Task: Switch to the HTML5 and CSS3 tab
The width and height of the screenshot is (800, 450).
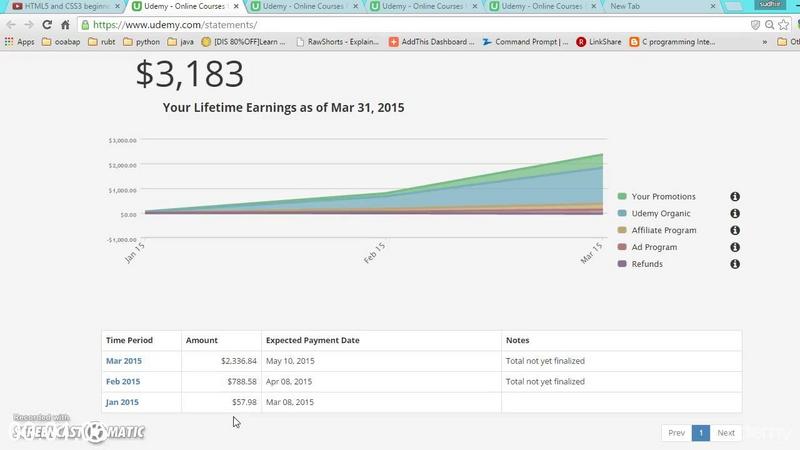Action: pyautogui.click(x=66, y=6)
